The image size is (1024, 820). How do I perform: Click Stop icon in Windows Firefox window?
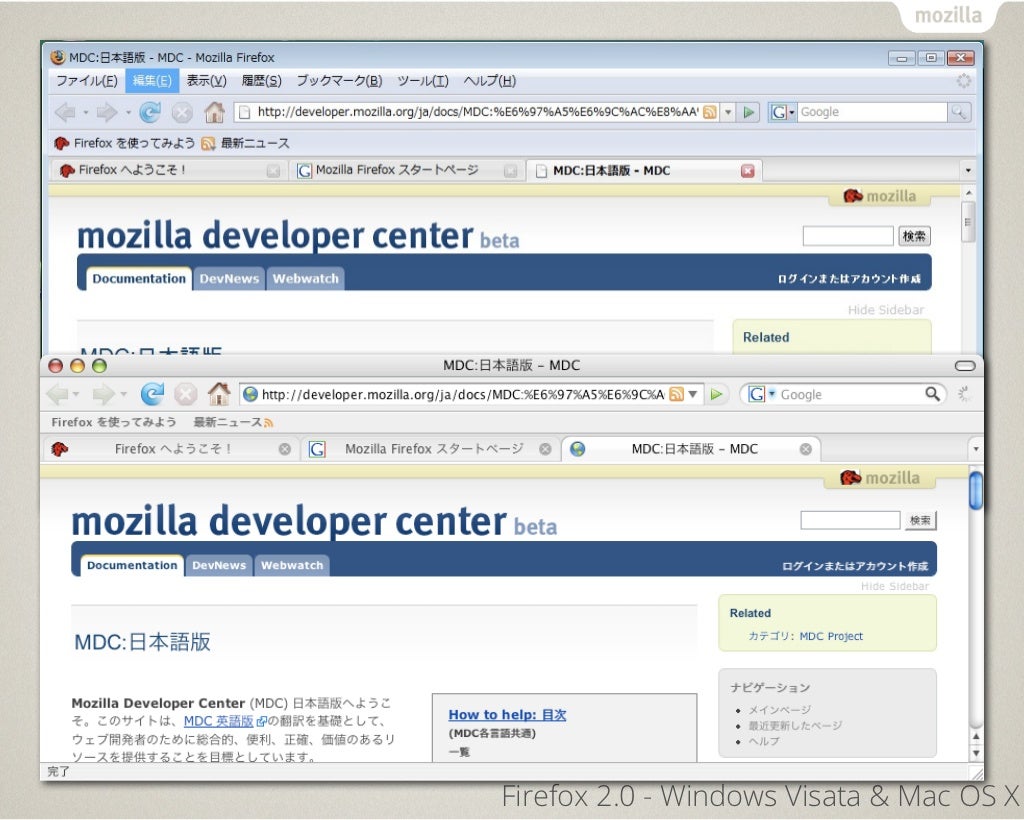182,113
